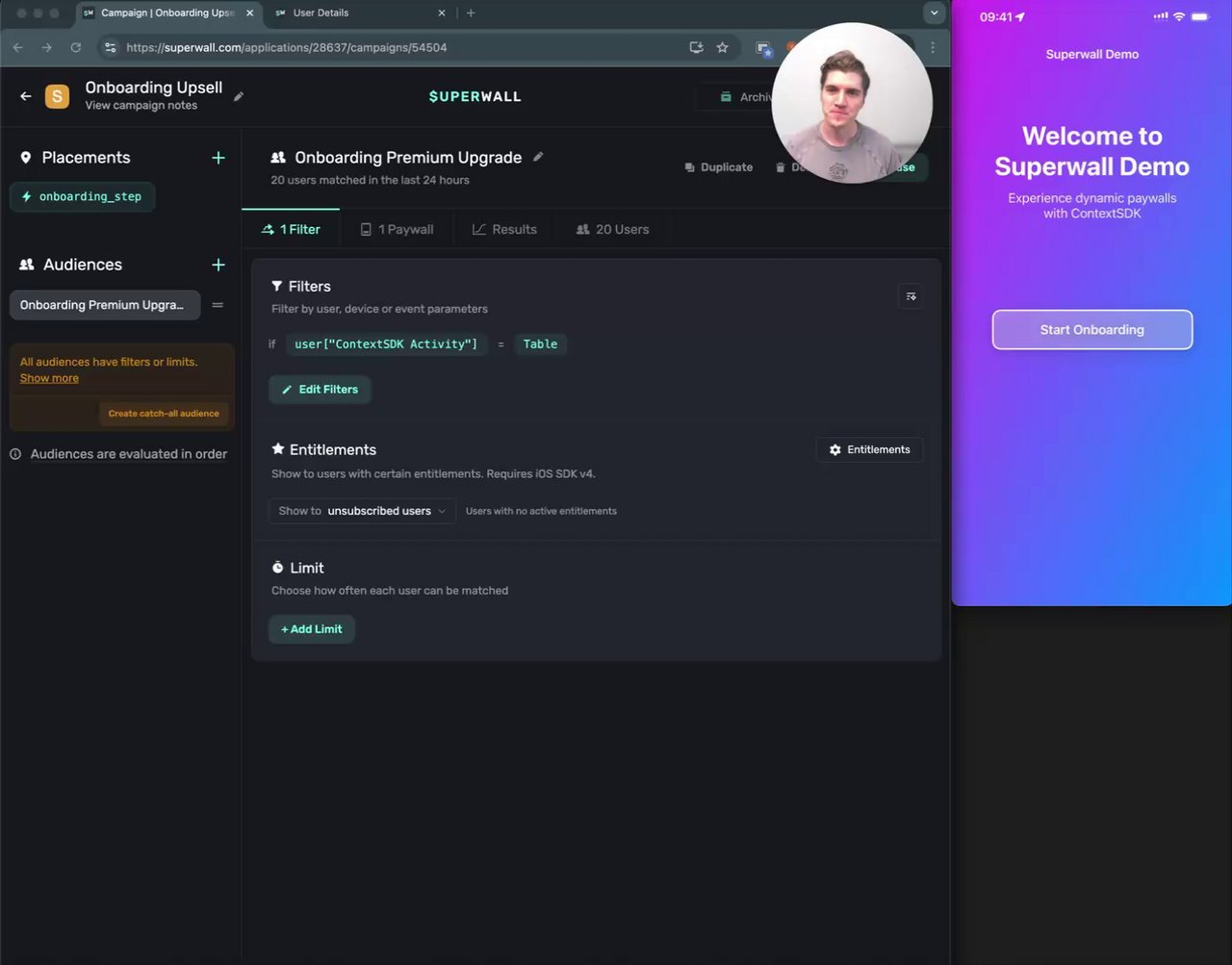Click 'Superwall Demo' title in phone

[x=1092, y=54]
